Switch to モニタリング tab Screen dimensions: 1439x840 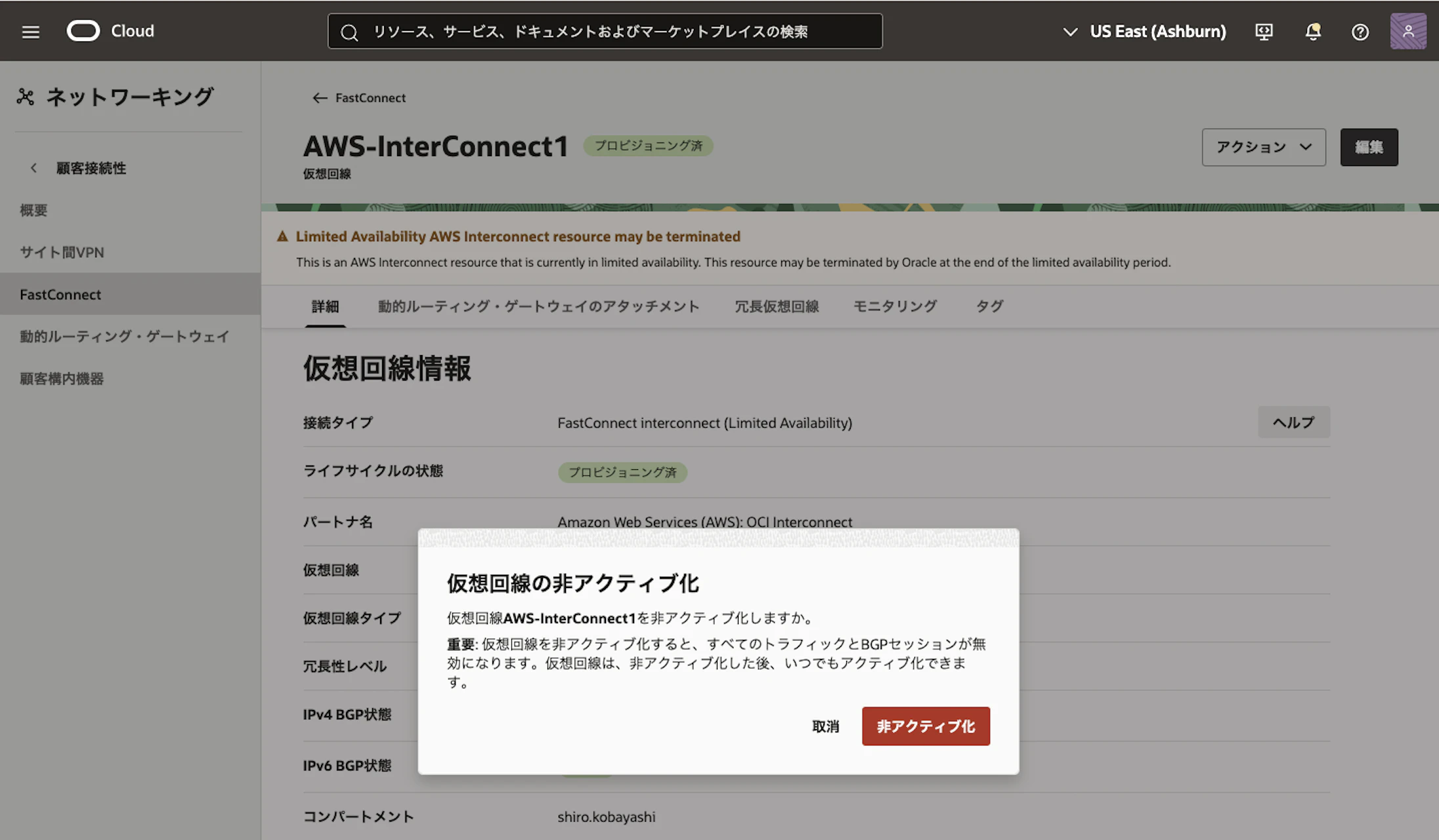[x=895, y=306]
